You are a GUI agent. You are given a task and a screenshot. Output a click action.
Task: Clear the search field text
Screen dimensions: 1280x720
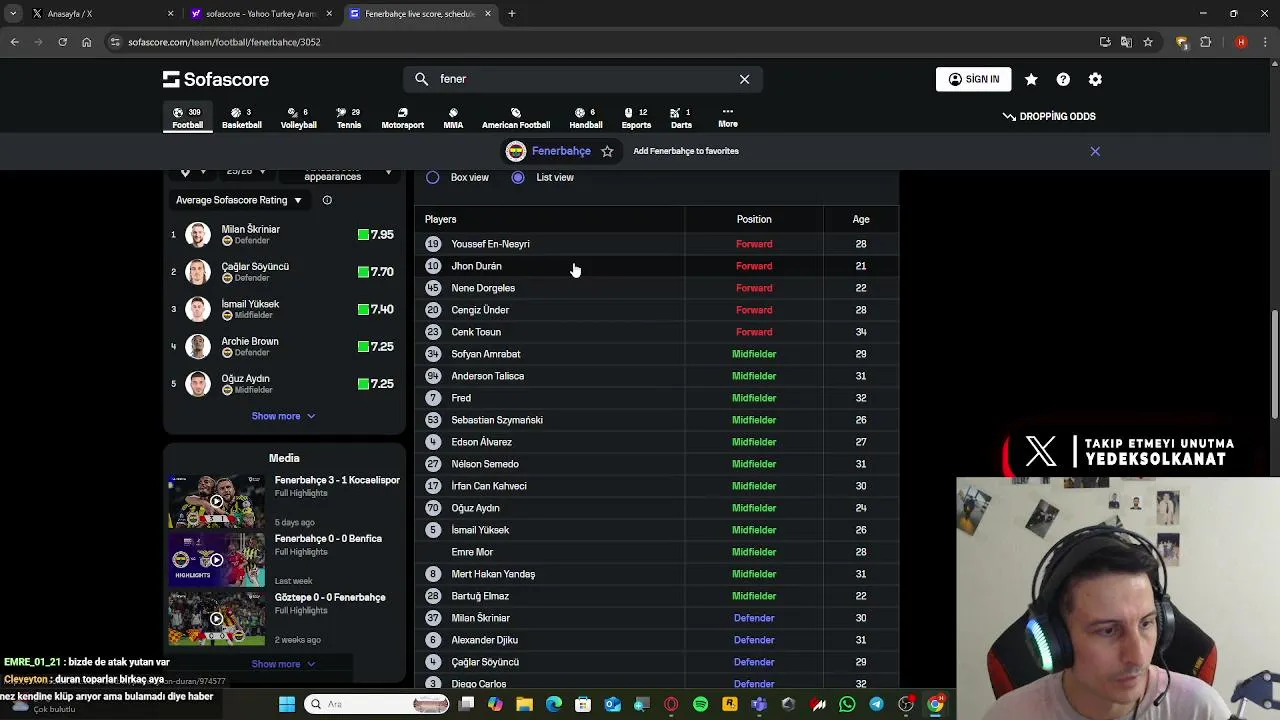click(x=744, y=79)
